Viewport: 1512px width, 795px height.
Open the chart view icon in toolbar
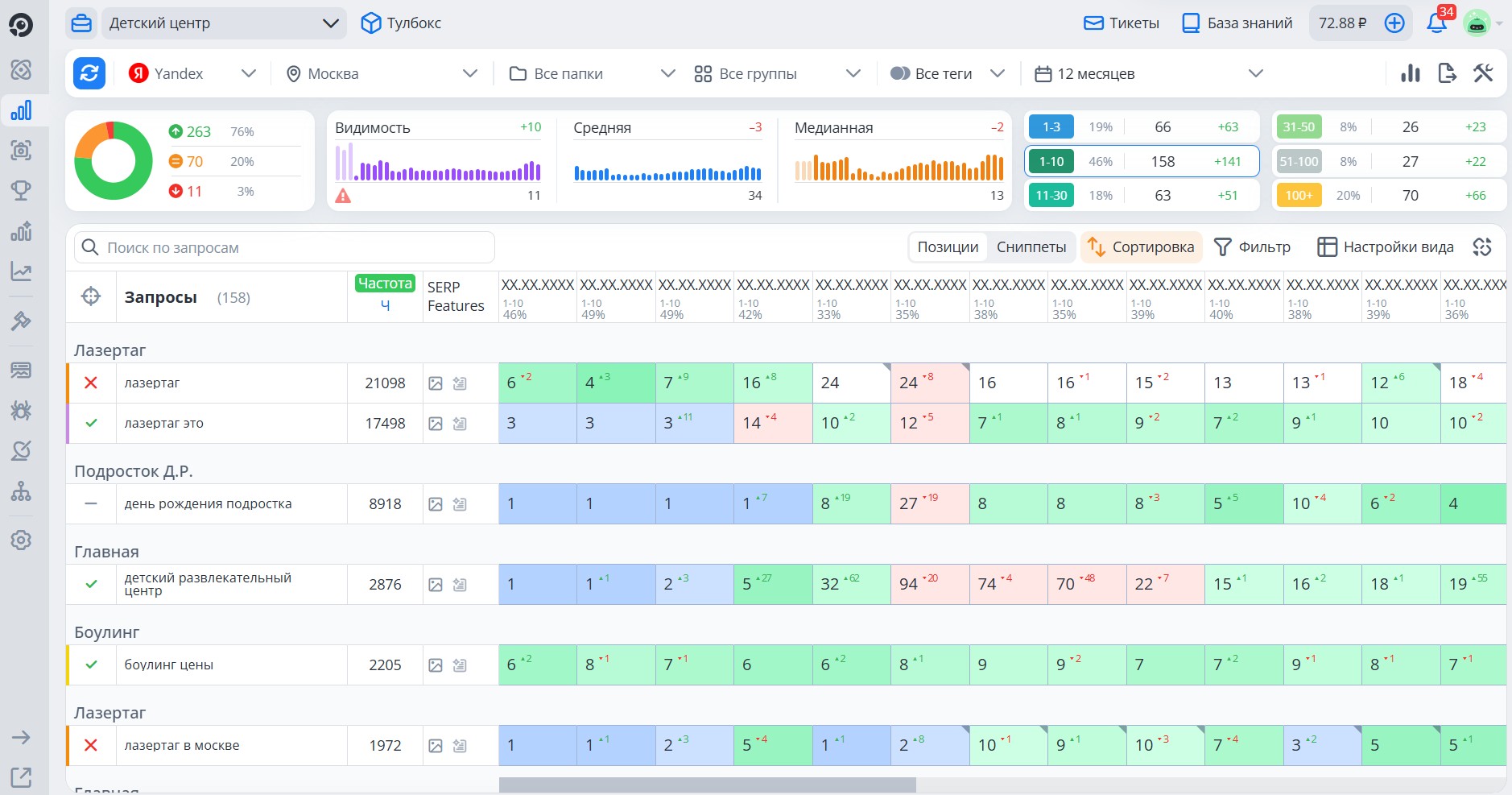pos(1411,73)
